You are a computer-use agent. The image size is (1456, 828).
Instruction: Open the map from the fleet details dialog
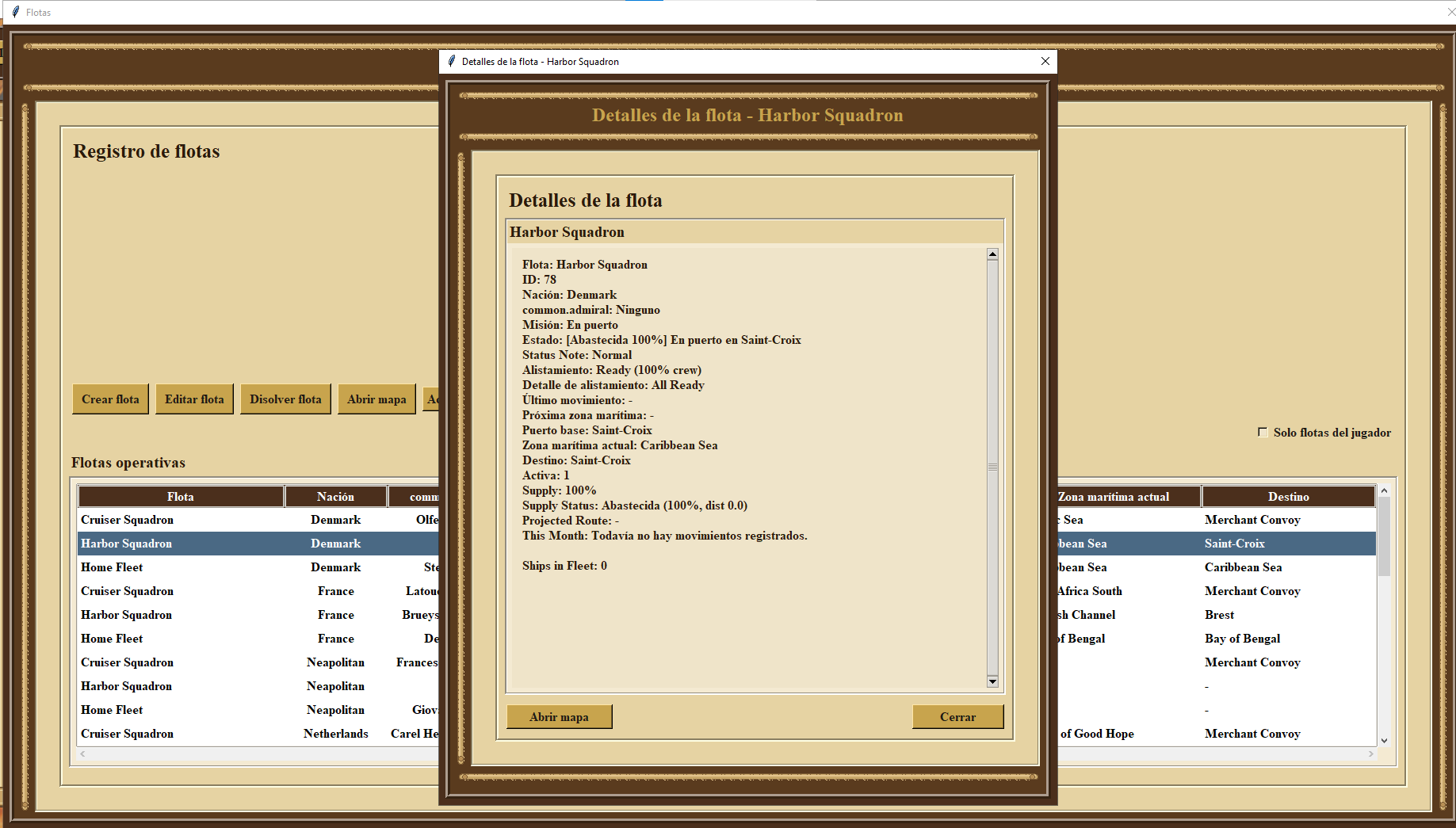coord(559,717)
